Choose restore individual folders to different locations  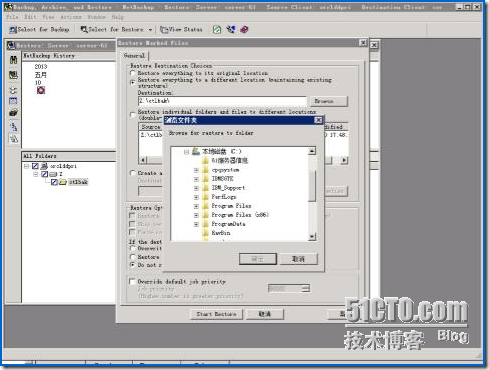click(x=133, y=115)
